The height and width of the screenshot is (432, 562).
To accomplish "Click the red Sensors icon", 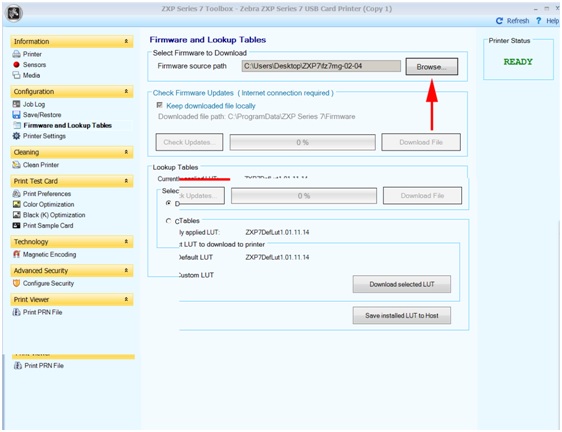I will coord(16,65).
